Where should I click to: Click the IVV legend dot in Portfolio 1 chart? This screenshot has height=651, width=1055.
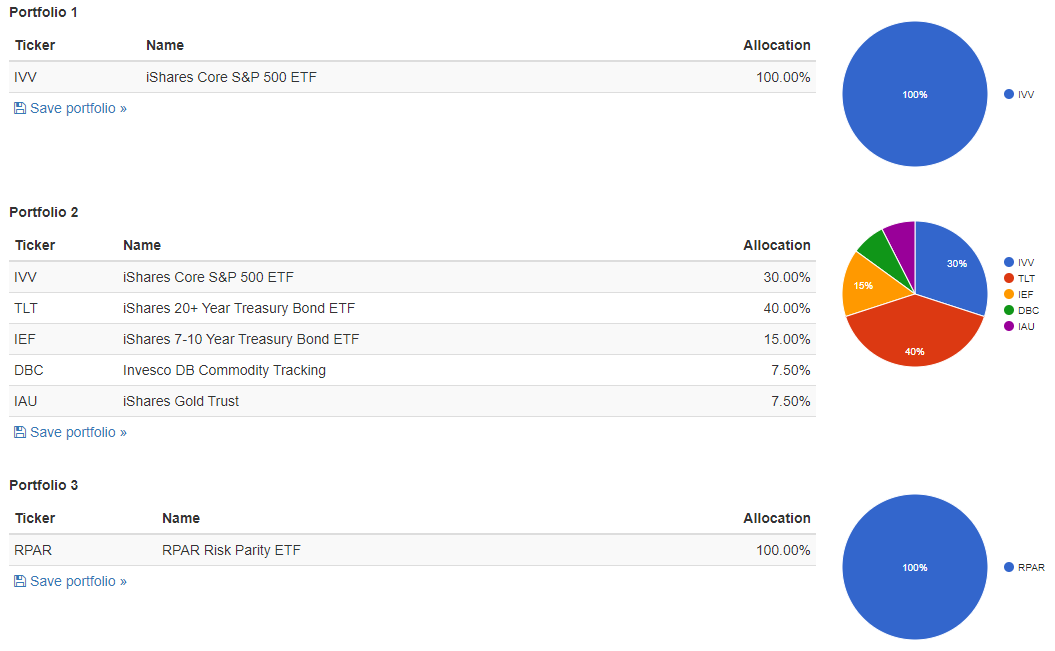click(1009, 94)
